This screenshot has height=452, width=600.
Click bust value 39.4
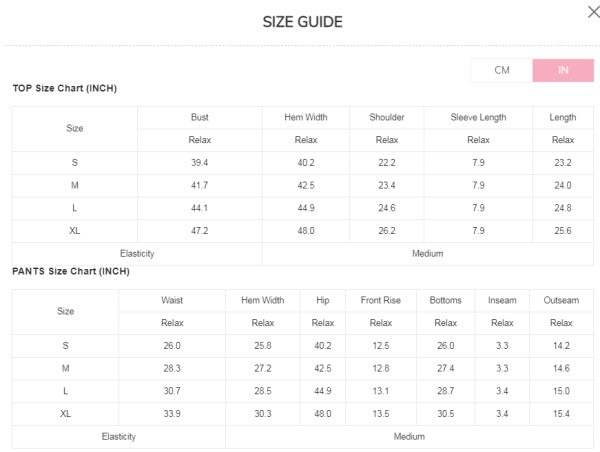click(x=199, y=162)
